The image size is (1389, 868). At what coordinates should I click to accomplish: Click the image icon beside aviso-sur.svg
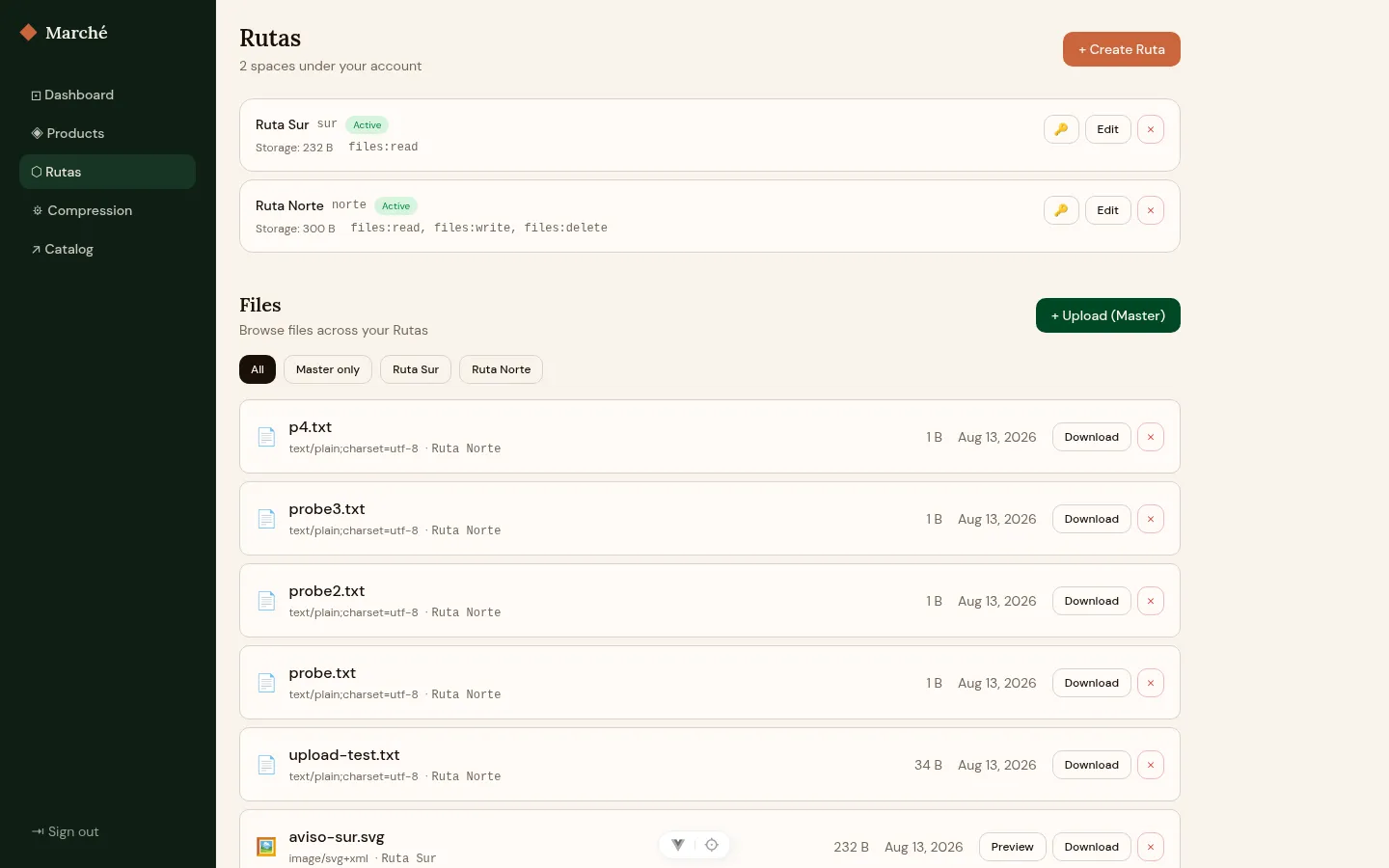point(266,847)
